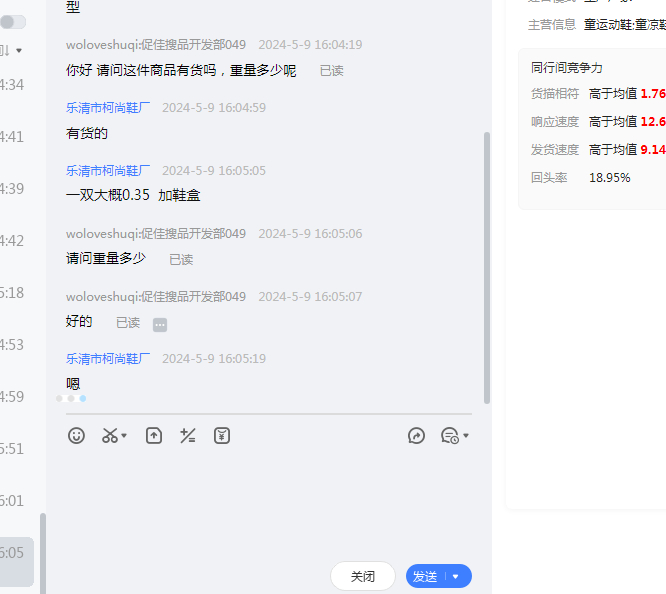Open conversation with time ending 4:34

pos(12,85)
